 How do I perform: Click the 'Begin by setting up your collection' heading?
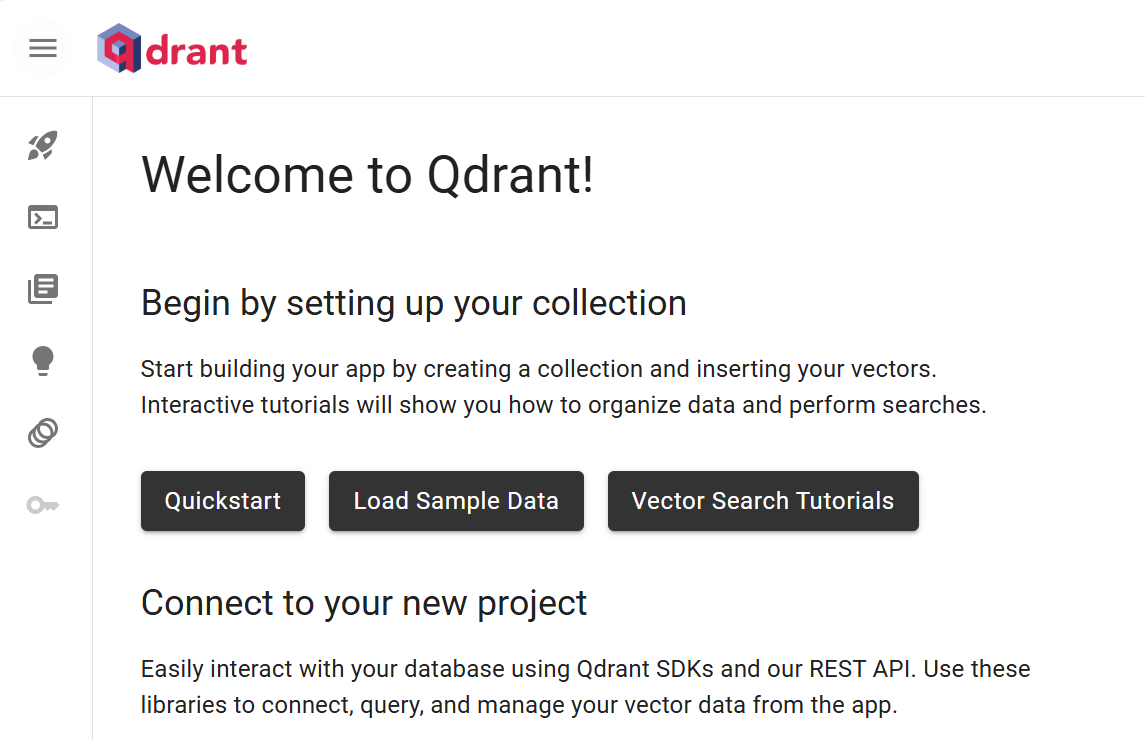pos(414,303)
